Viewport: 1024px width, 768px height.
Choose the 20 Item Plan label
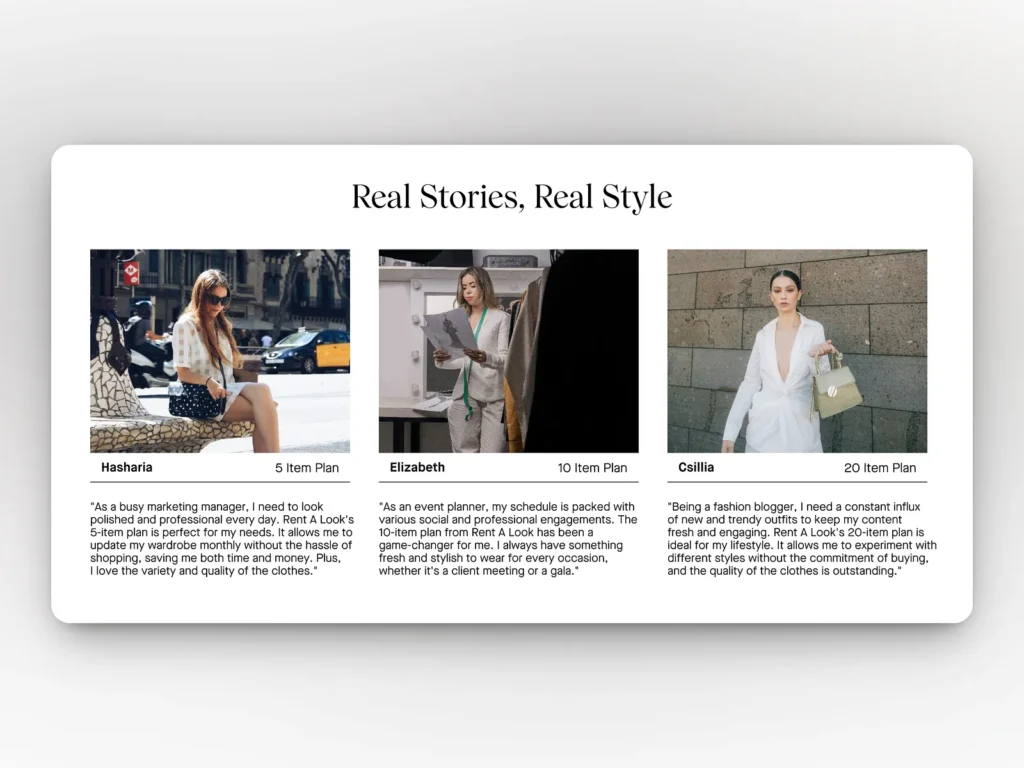(880, 468)
